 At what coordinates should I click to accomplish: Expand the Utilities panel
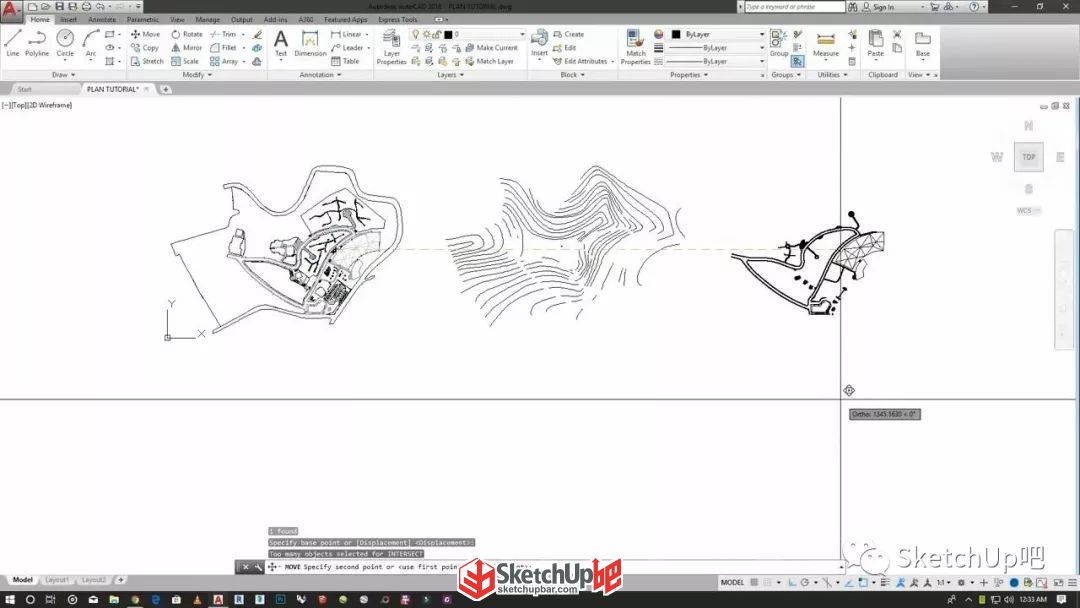pyautogui.click(x=832, y=74)
